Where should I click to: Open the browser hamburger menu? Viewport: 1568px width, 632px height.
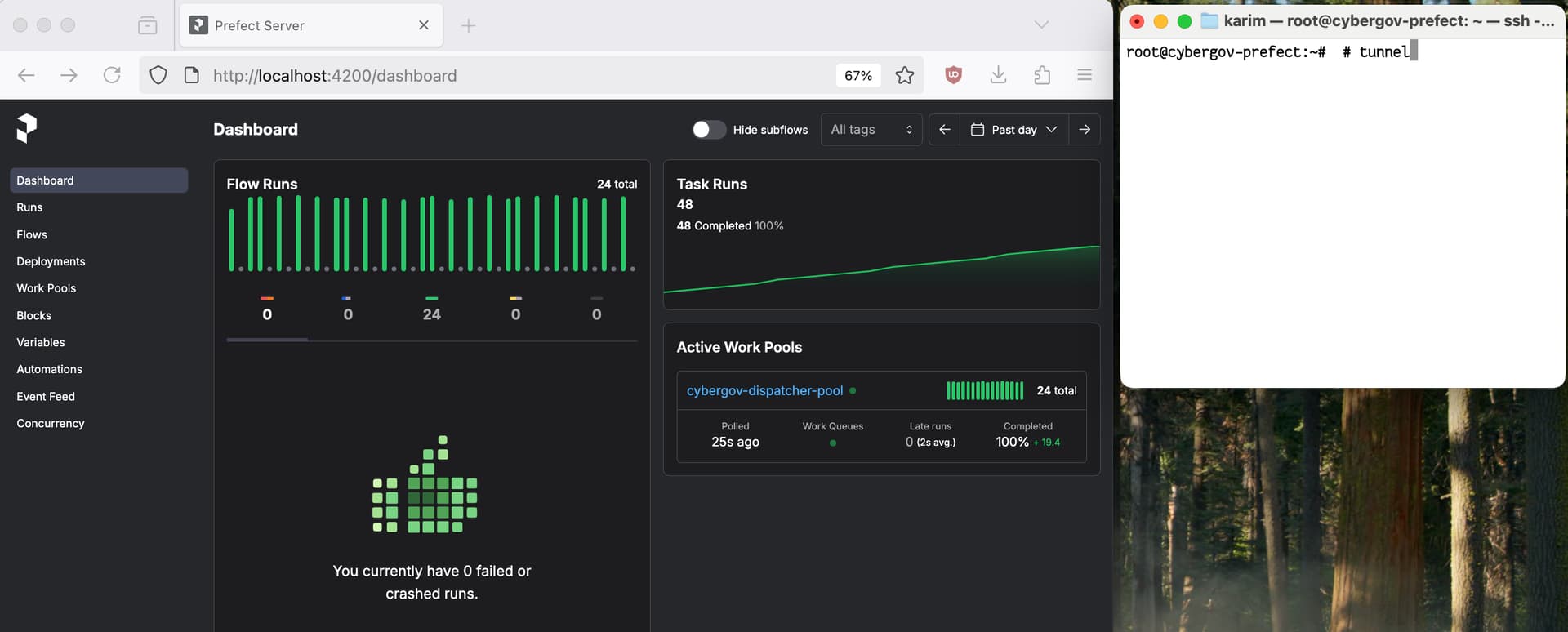tap(1085, 75)
